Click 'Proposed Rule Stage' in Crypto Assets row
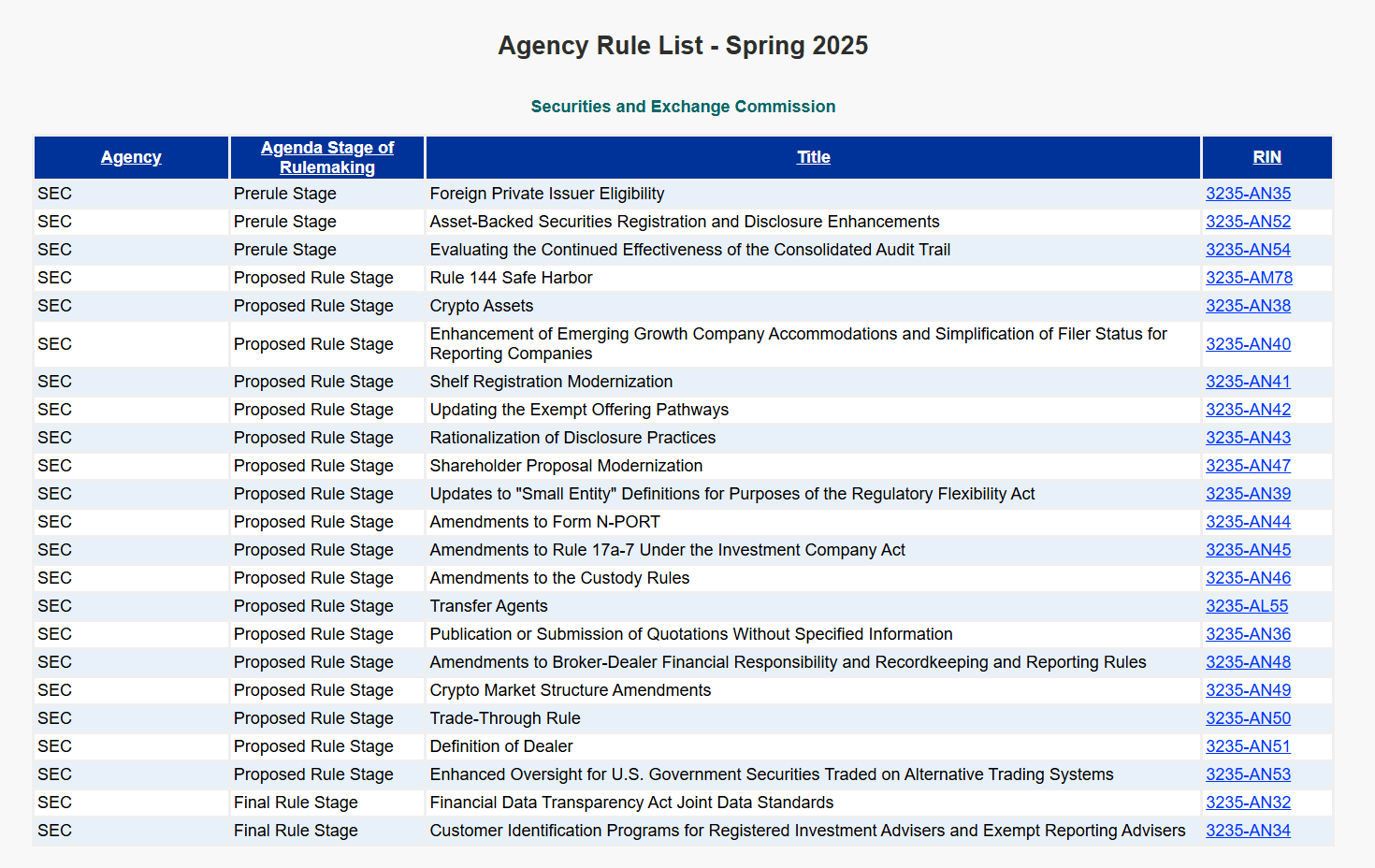Image resolution: width=1375 pixels, height=868 pixels. tap(313, 306)
